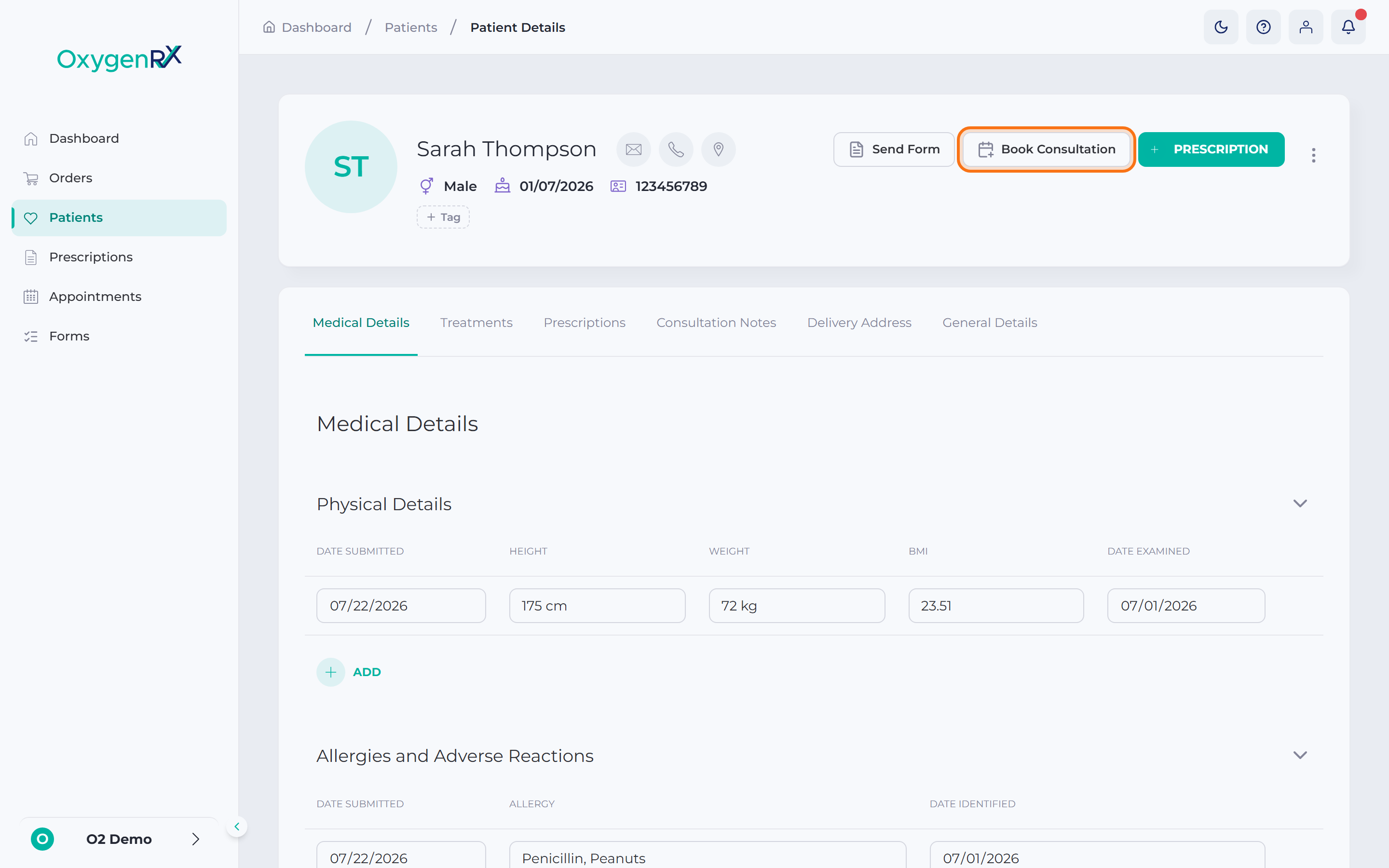Image resolution: width=1389 pixels, height=868 pixels.
Task: Click ADD under Physical Details
Action: pos(367,672)
